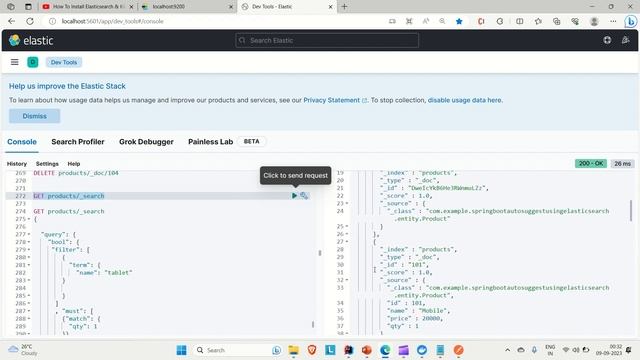Open the Grok Debugger tab
Image resolution: width=640 pixels, height=360 pixels.
click(146, 142)
